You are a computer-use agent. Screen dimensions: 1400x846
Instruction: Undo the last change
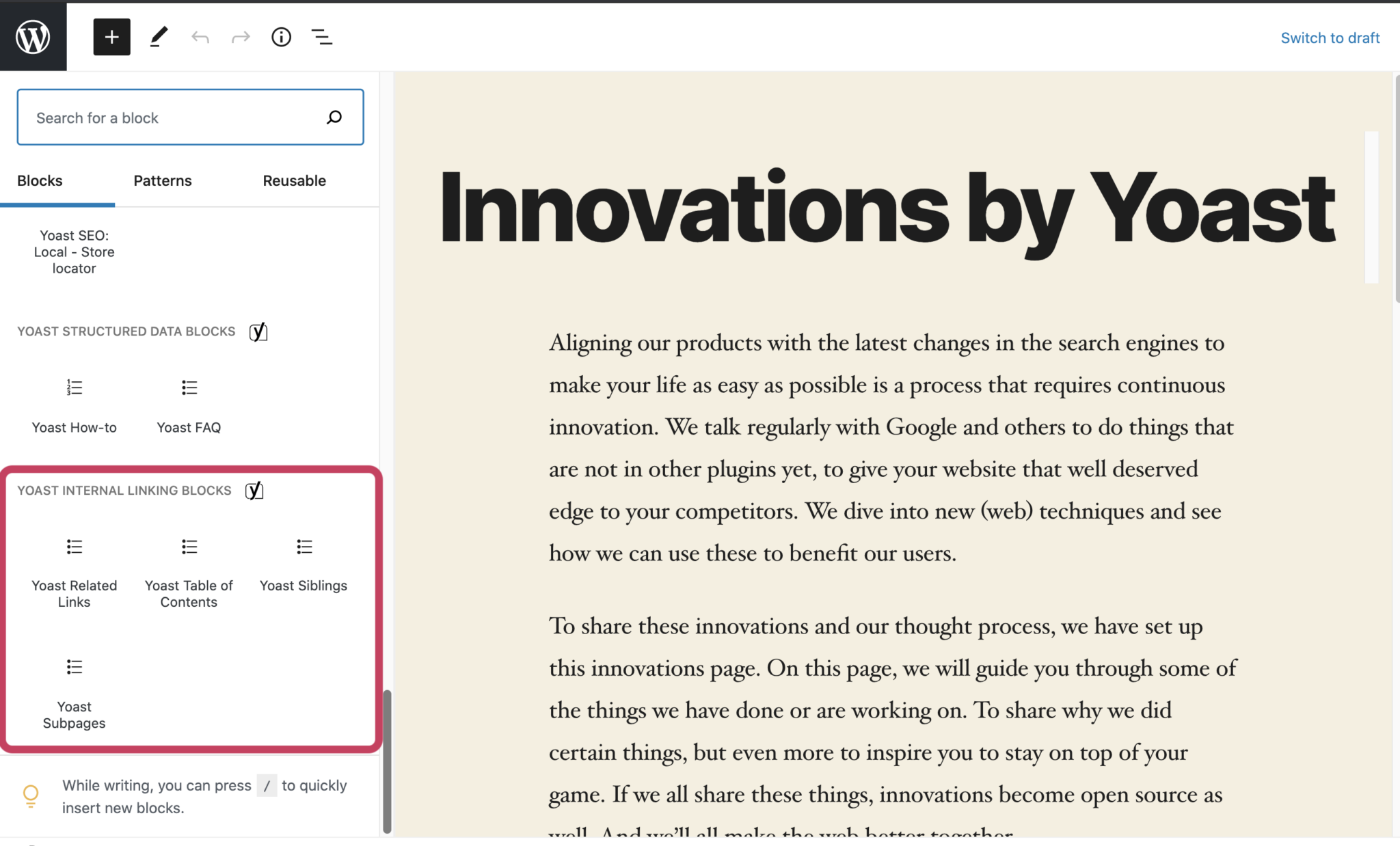point(200,37)
